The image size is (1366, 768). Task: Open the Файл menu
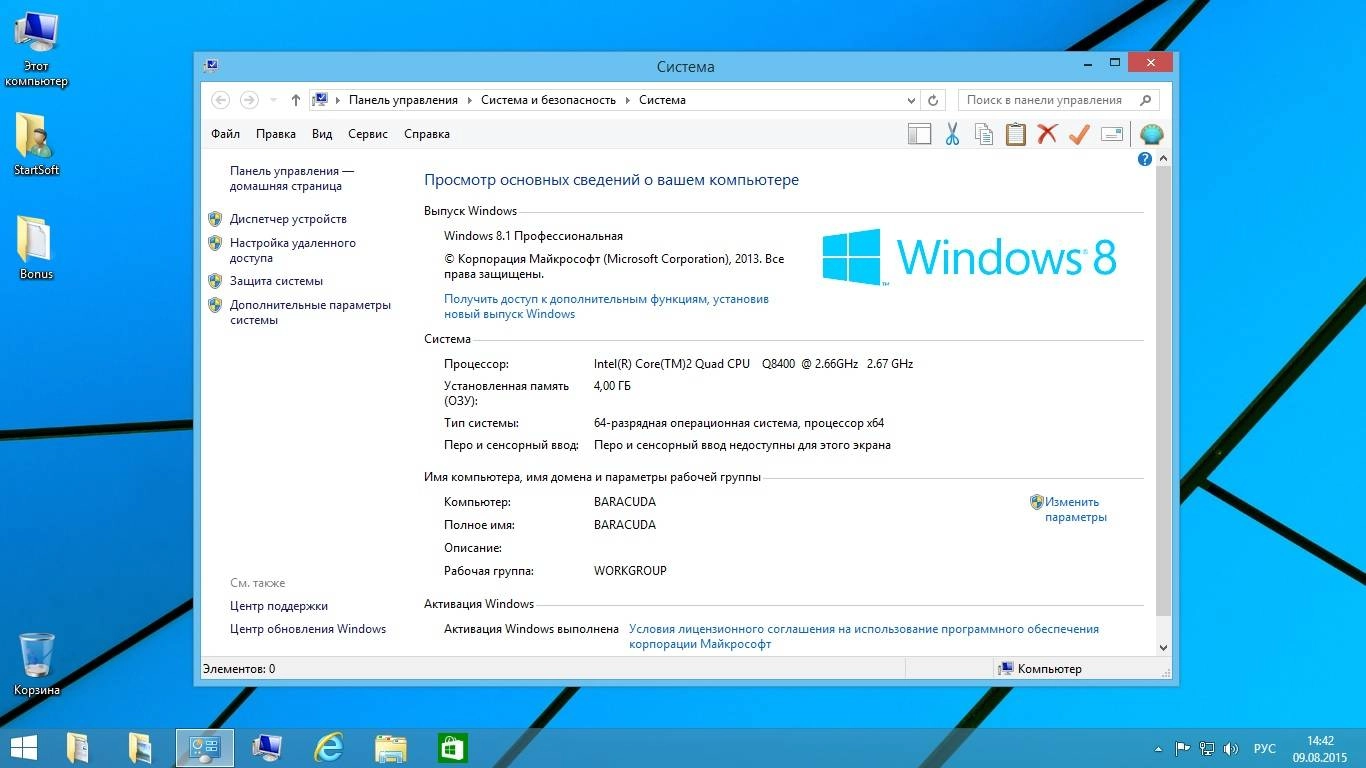(x=225, y=134)
